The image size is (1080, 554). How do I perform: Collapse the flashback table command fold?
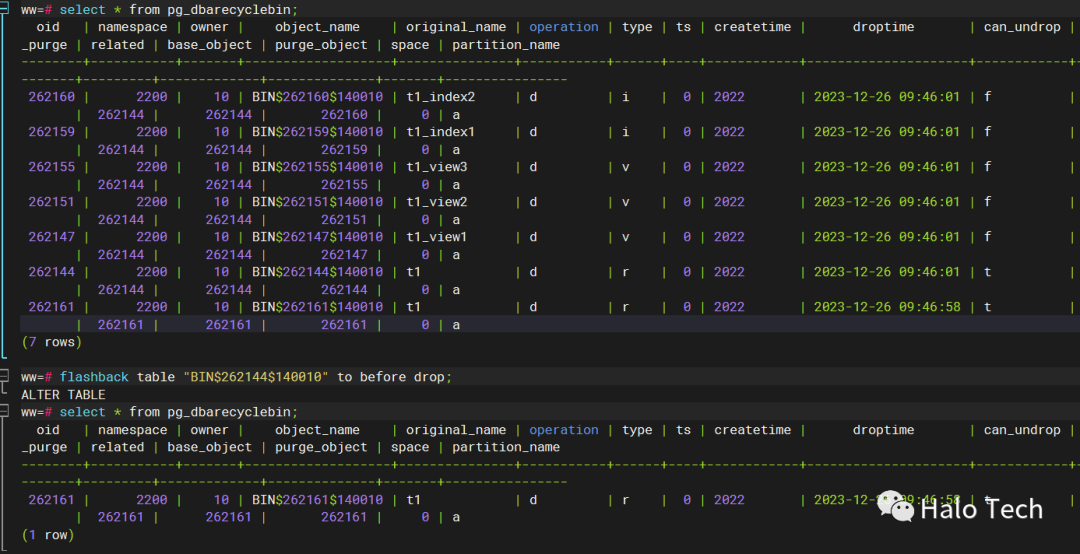point(6,377)
